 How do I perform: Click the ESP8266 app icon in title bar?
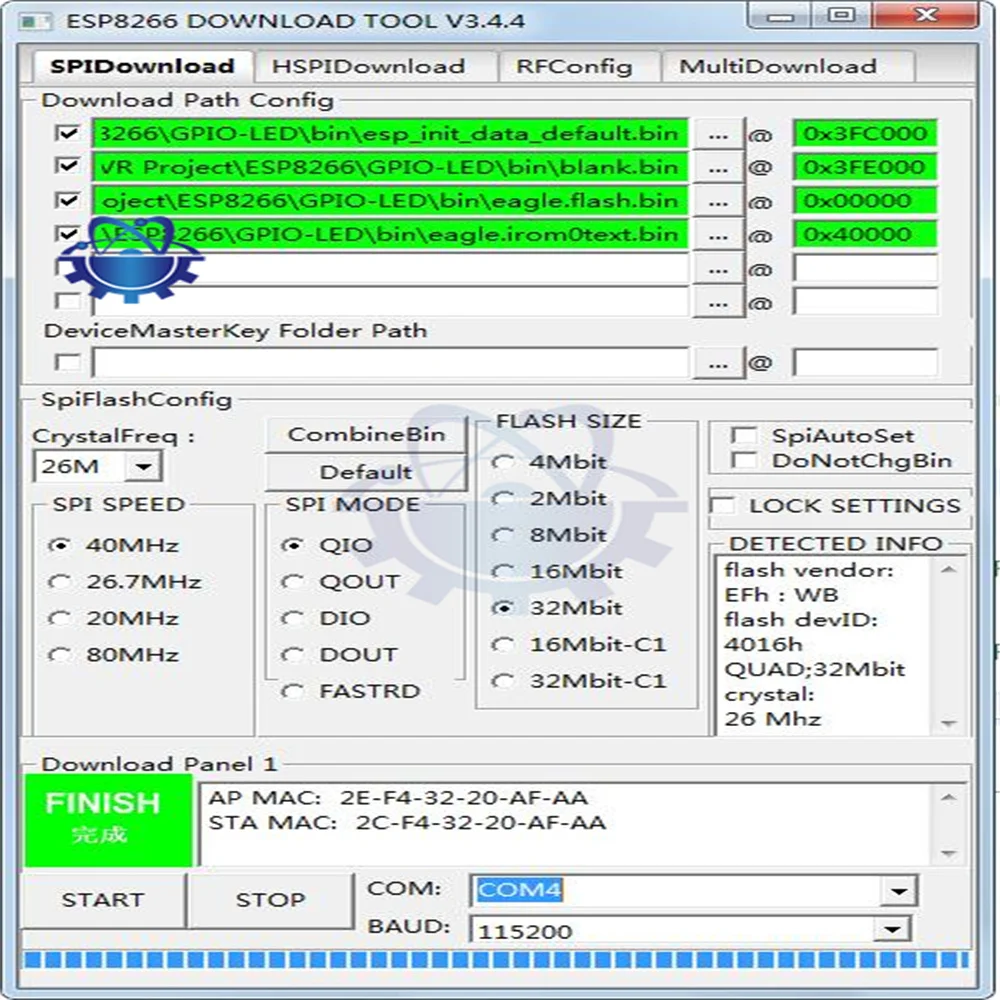pos(35,21)
